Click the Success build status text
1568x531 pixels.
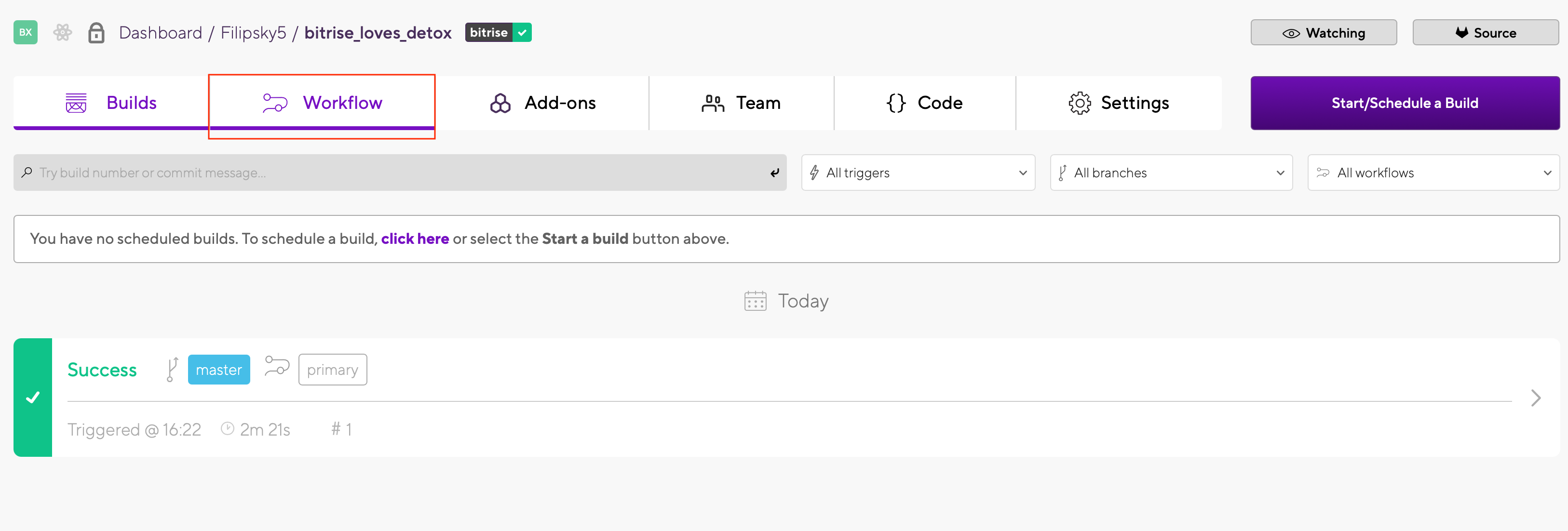point(102,370)
